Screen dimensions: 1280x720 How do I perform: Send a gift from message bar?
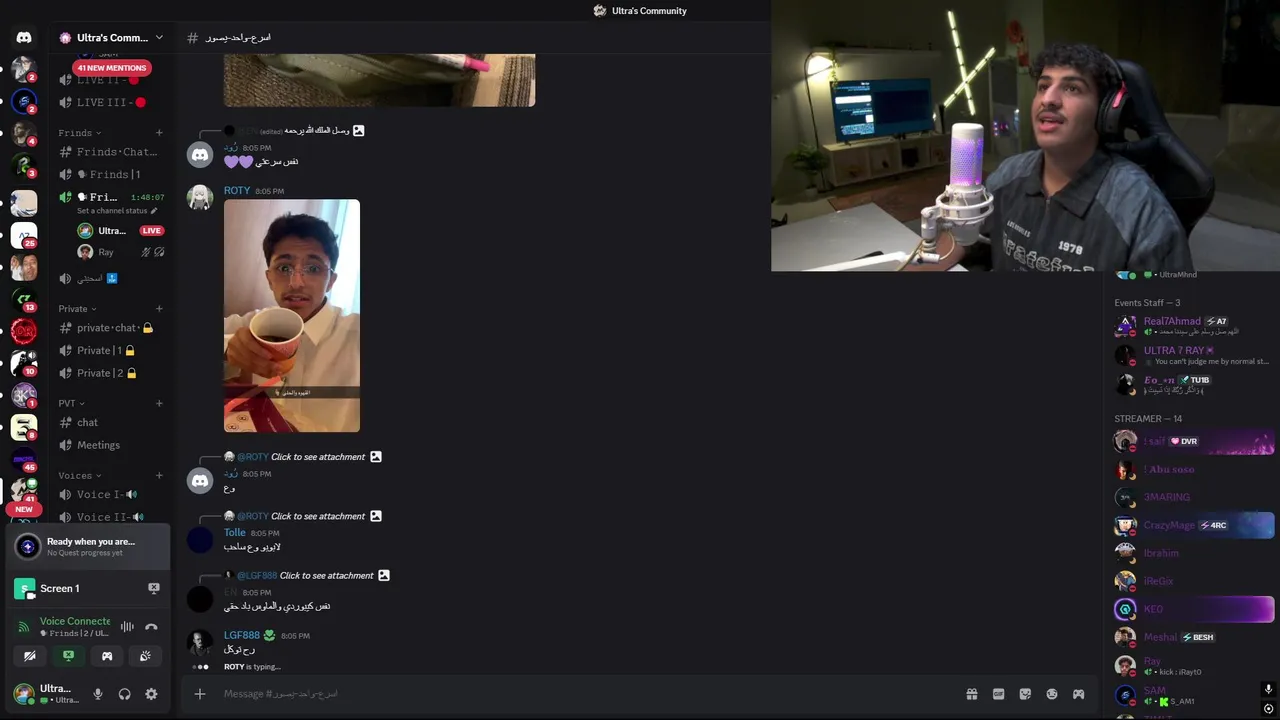(971, 694)
